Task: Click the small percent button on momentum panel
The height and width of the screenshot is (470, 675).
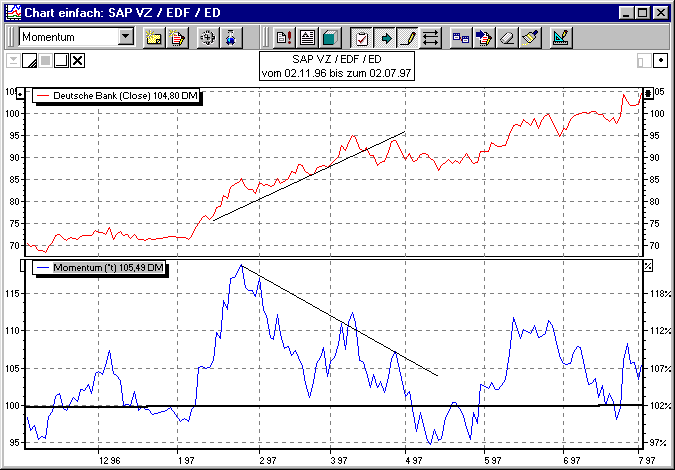Action: point(647,265)
